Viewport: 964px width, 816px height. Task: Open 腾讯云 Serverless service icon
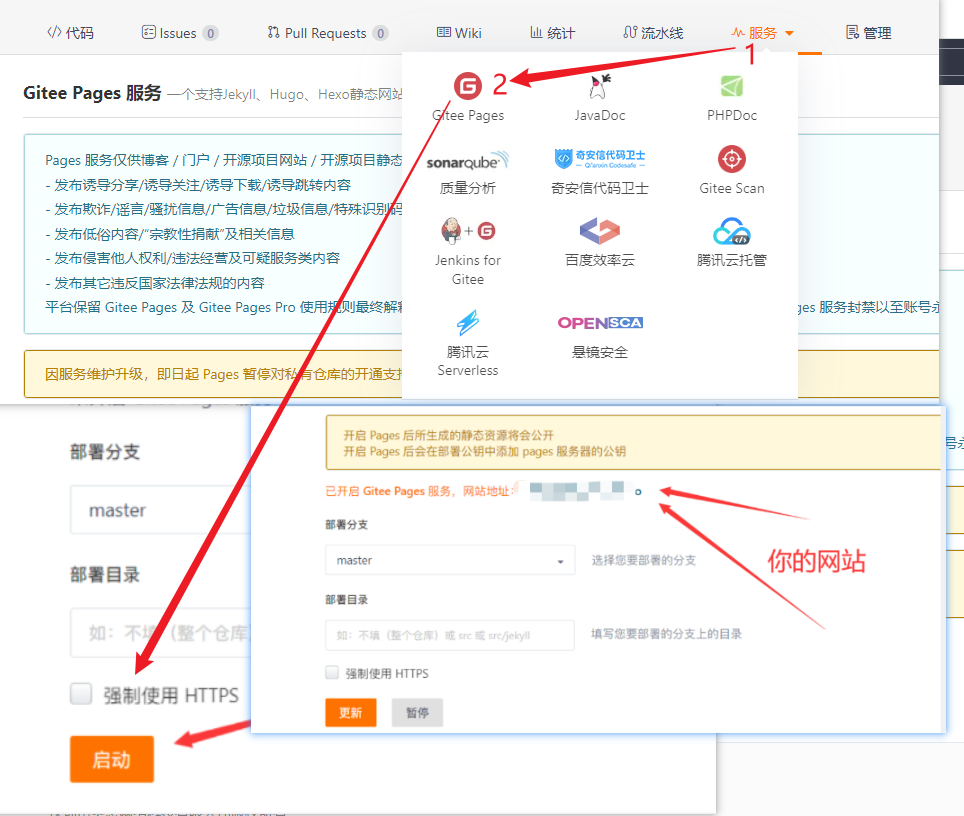tap(468, 323)
